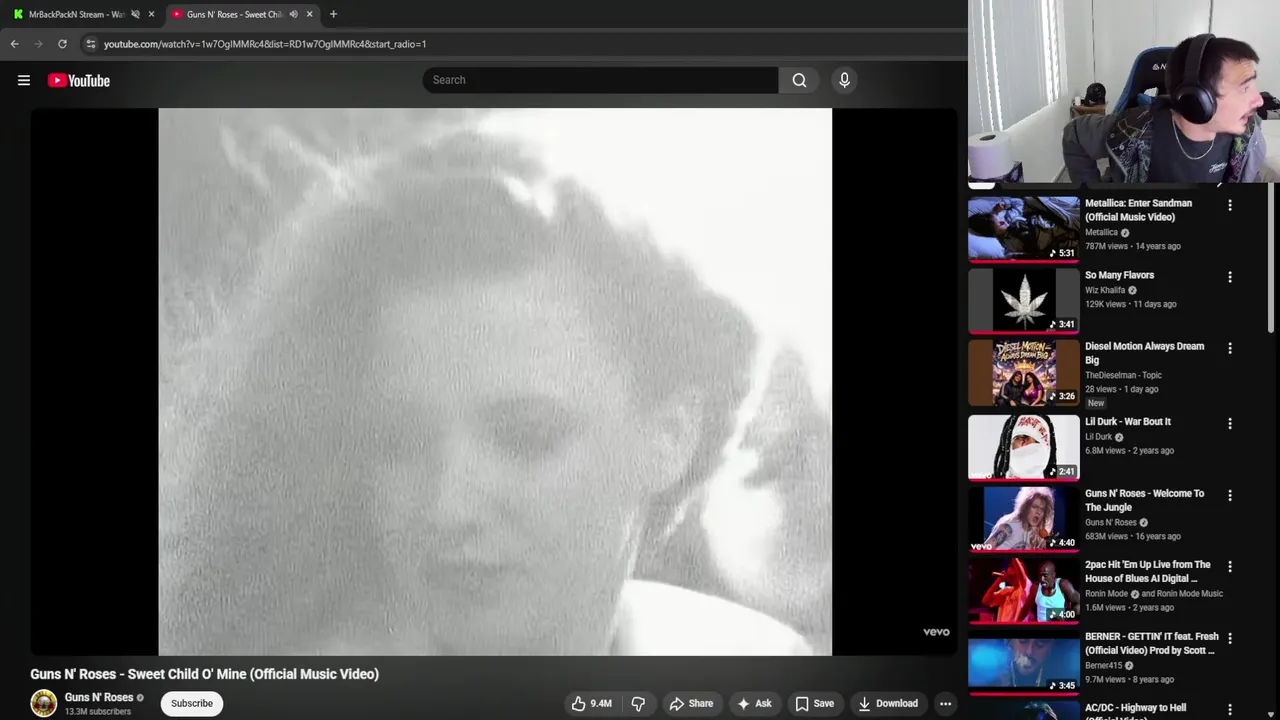Open more actions three-dot menu under video

pos(945,704)
